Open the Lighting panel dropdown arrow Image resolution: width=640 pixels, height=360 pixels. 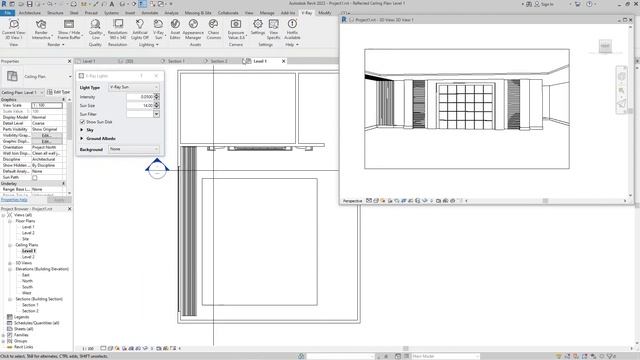pos(157,44)
